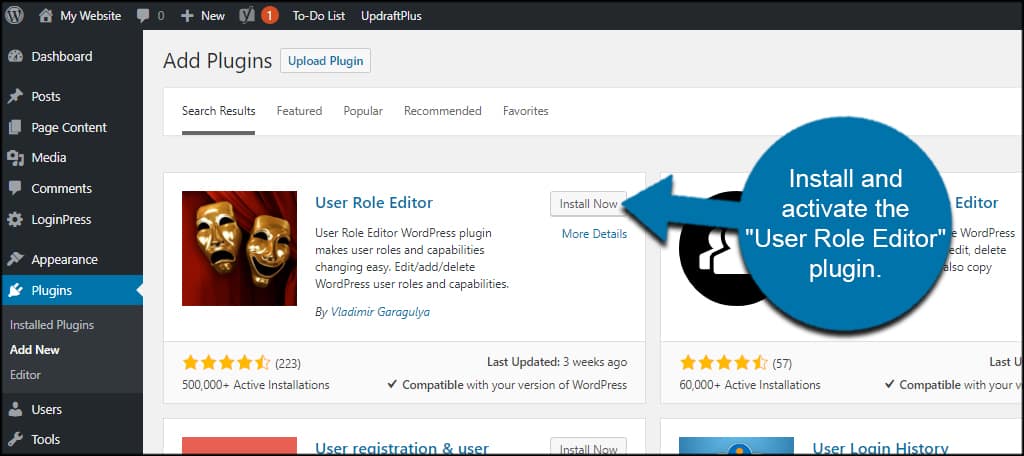Screen dimensions: 1024x456
Task: Click the orange notification badge showing 1
Action: point(270,16)
